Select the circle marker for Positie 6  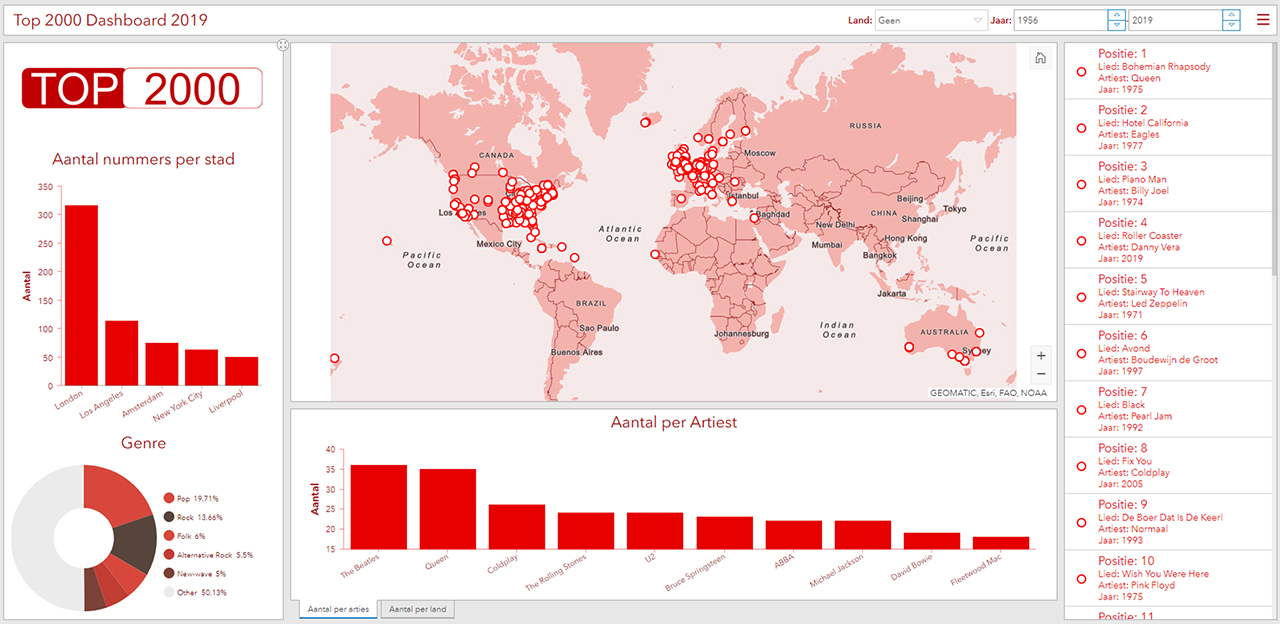point(1081,353)
